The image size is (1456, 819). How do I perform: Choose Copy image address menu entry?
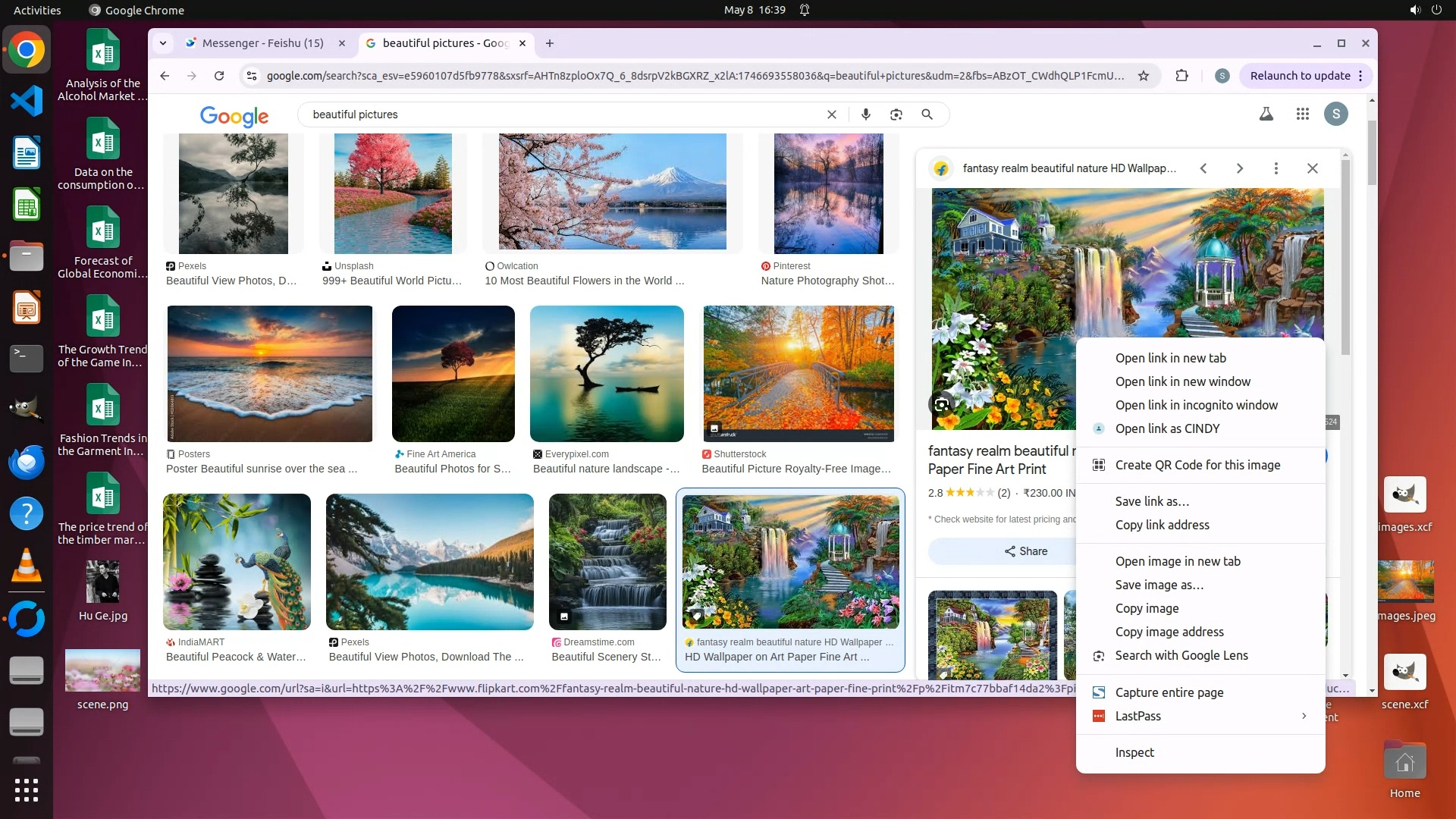click(x=1169, y=632)
